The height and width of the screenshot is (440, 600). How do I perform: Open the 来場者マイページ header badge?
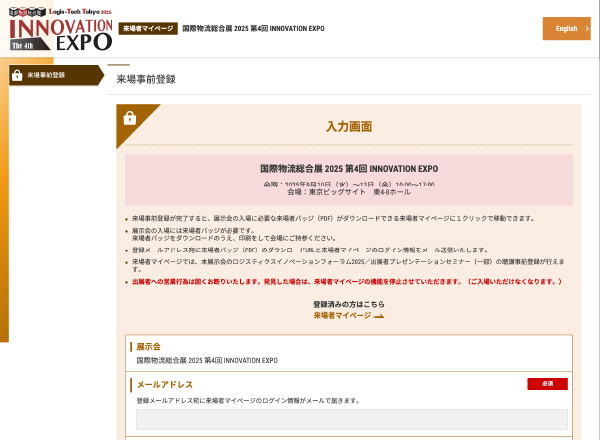[x=148, y=28]
